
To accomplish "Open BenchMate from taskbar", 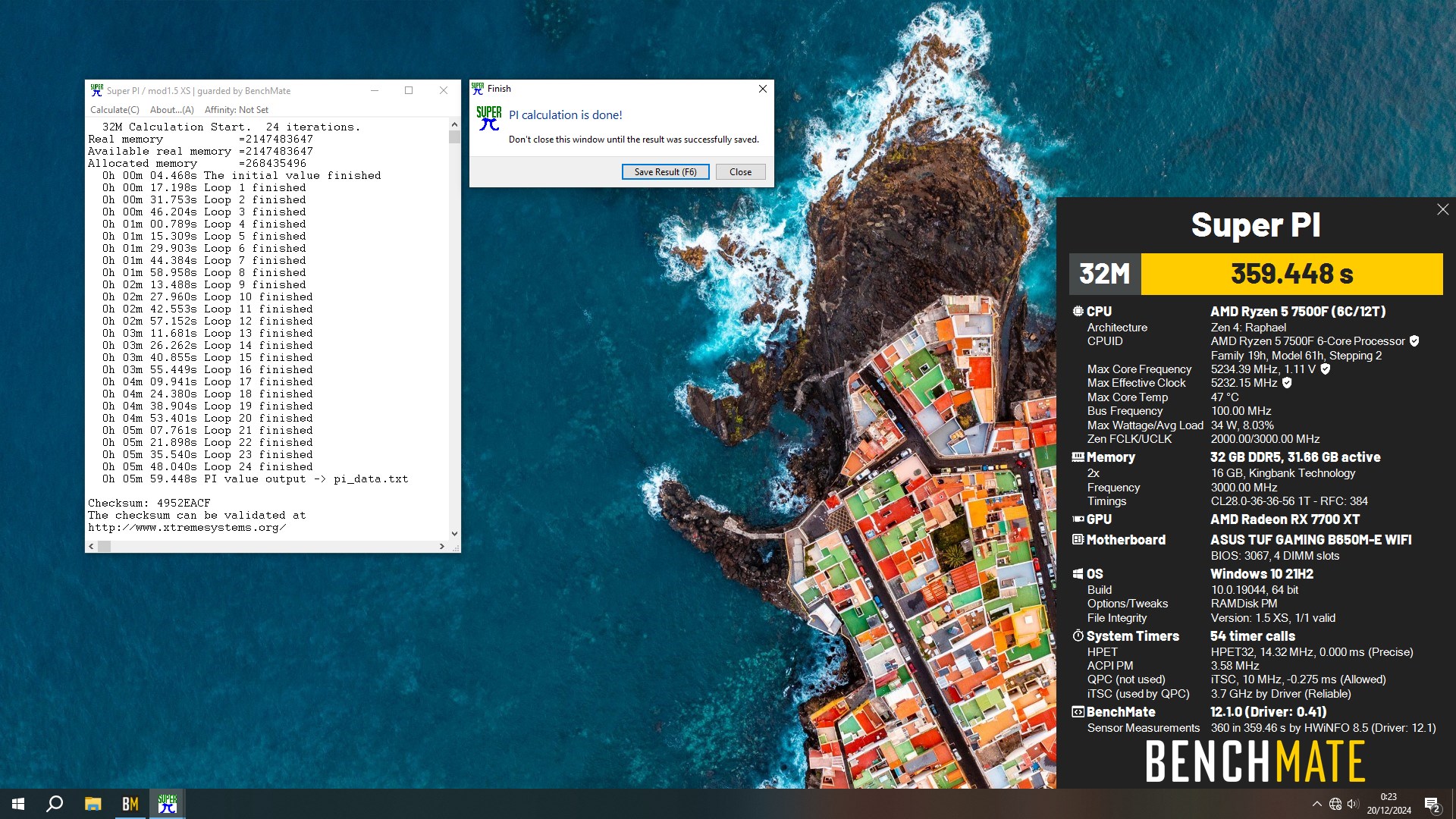I will pyautogui.click(x=130, y=804).
